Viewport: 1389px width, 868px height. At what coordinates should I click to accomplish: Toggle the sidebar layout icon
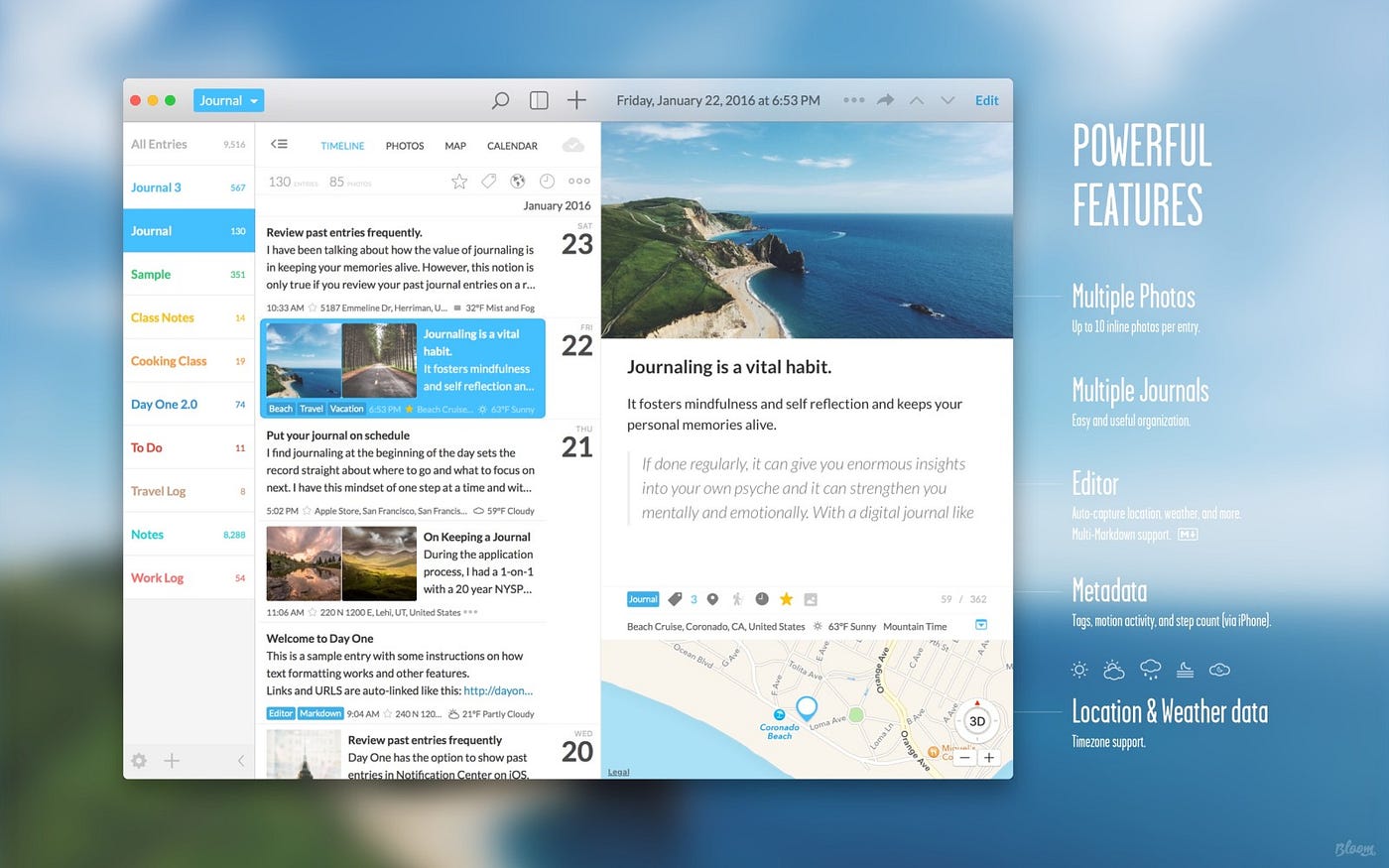tap(539, 100)
